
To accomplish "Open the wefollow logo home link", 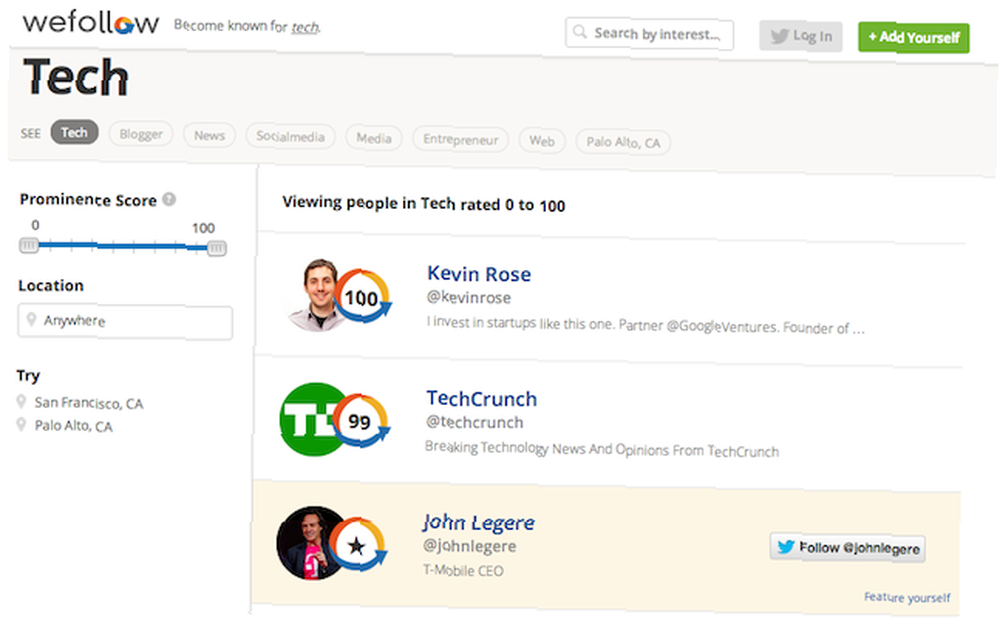I will 91,23.
